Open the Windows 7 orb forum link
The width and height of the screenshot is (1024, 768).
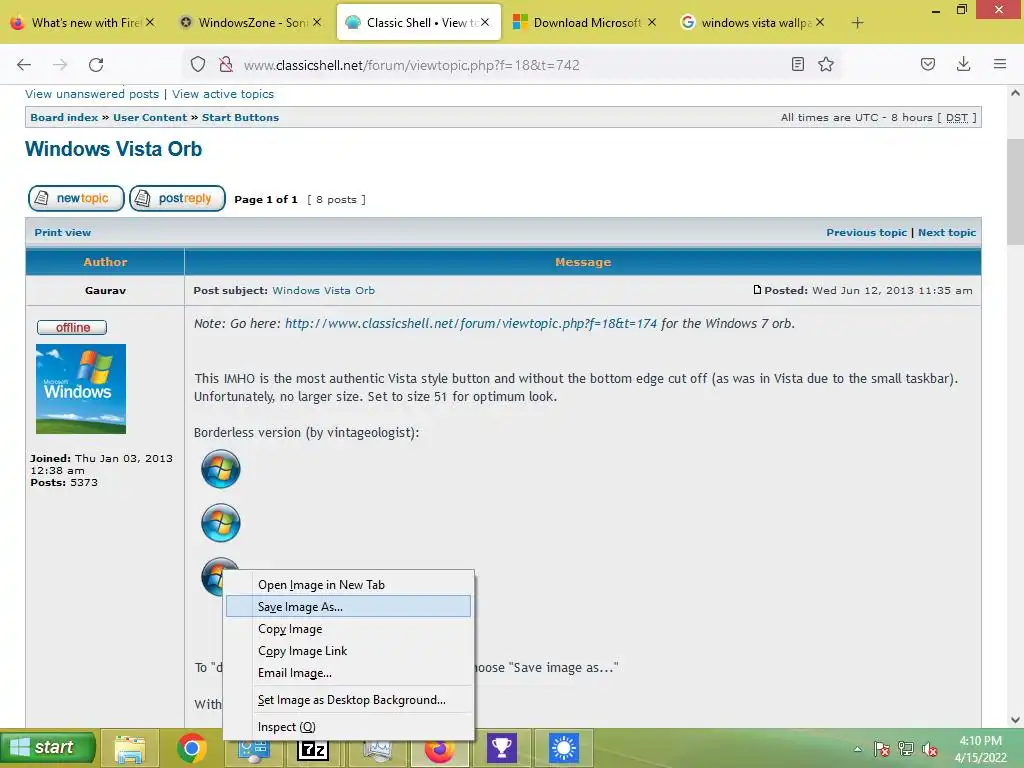pyautogui.click(x=471, y=323)
